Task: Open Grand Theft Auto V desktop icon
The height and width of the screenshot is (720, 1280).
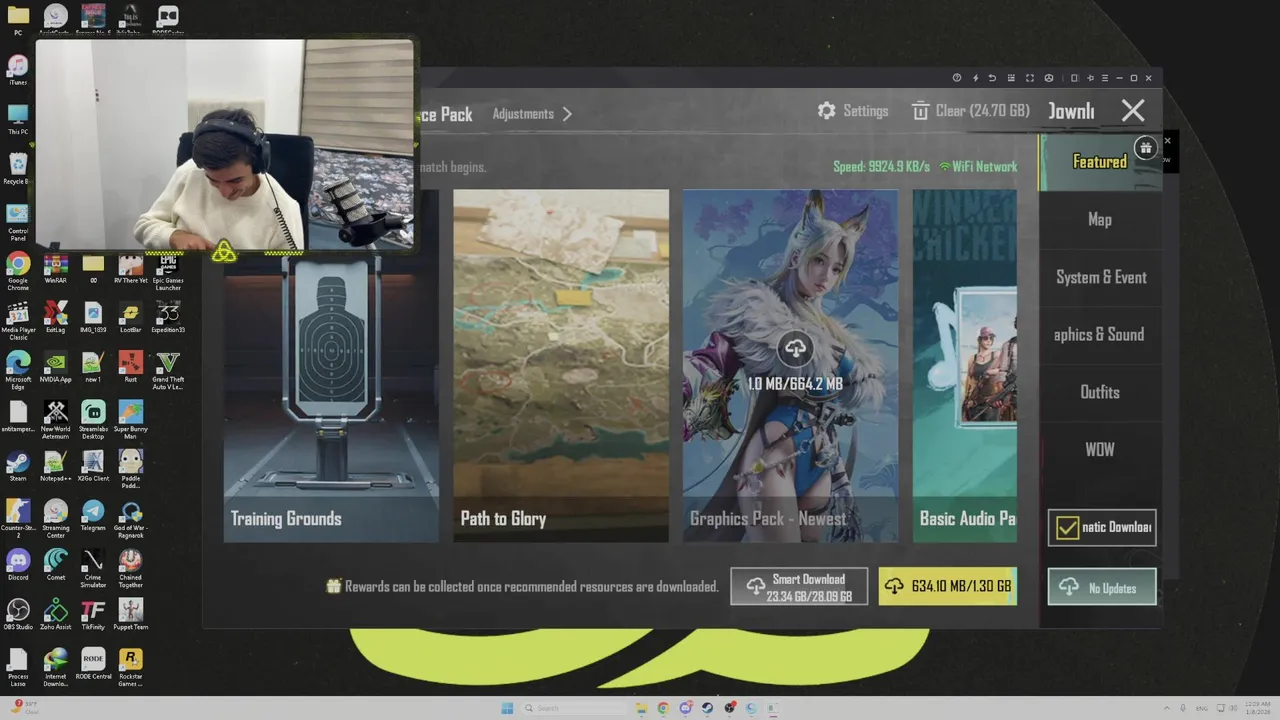Action: 168,369
